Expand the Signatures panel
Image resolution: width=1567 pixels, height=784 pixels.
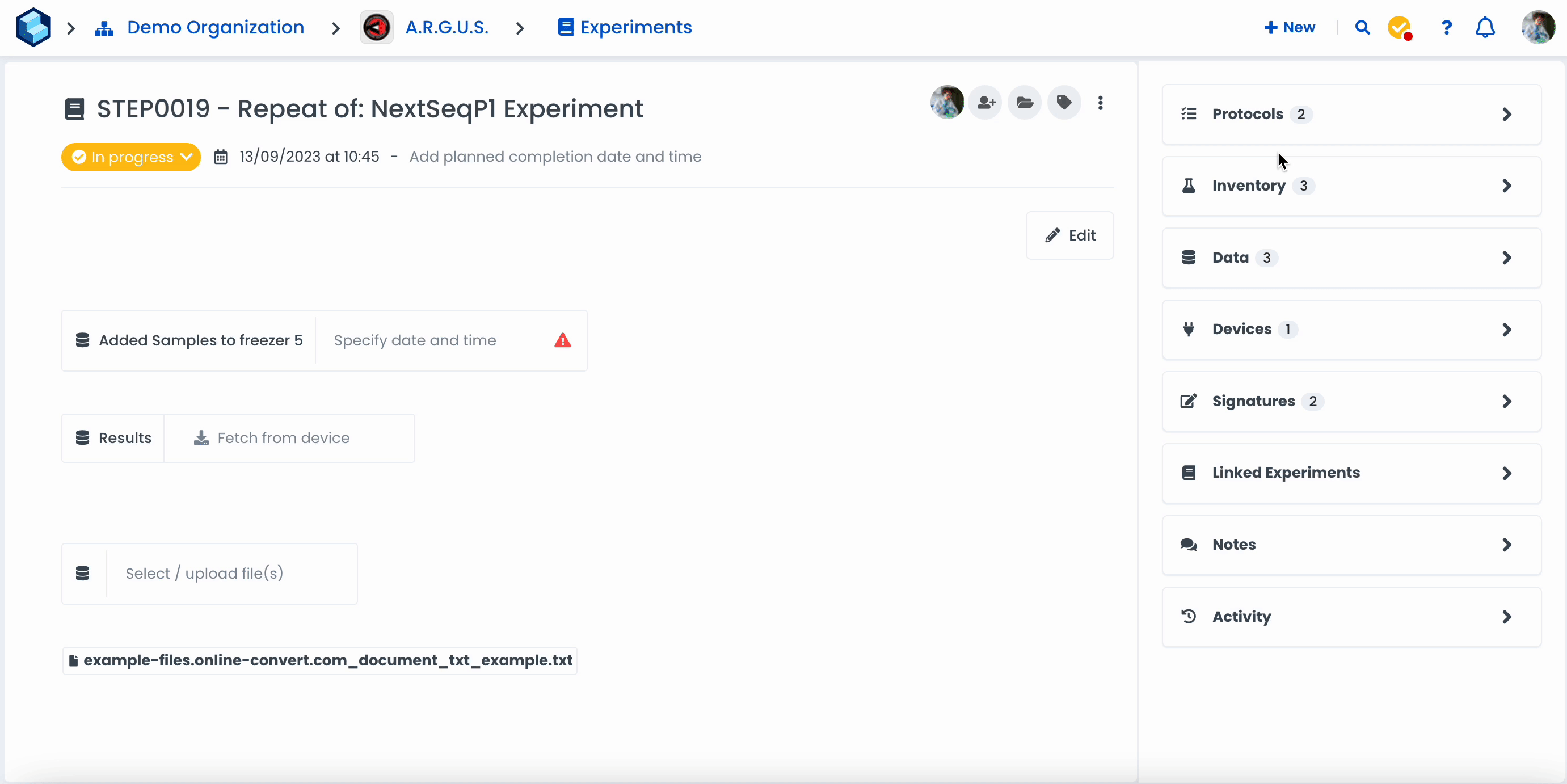pos(1351,402)
